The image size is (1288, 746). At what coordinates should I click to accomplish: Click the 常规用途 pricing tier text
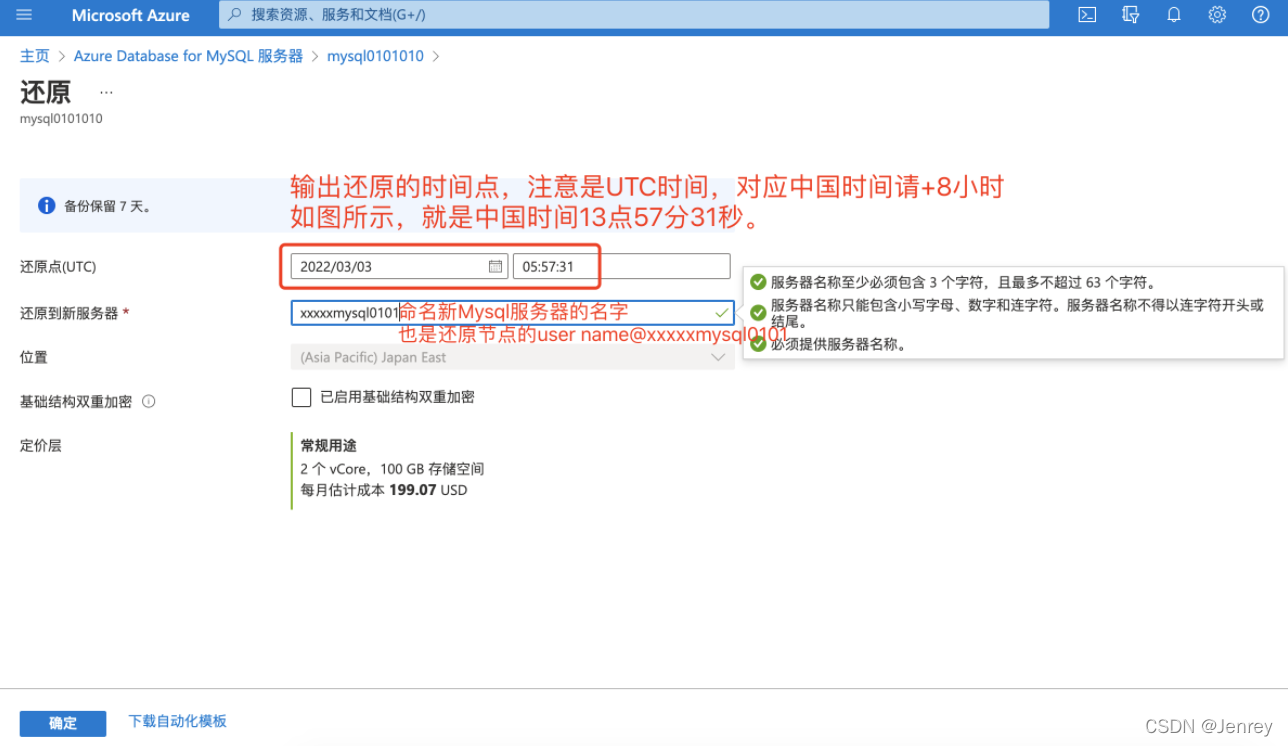click(328, 445)
